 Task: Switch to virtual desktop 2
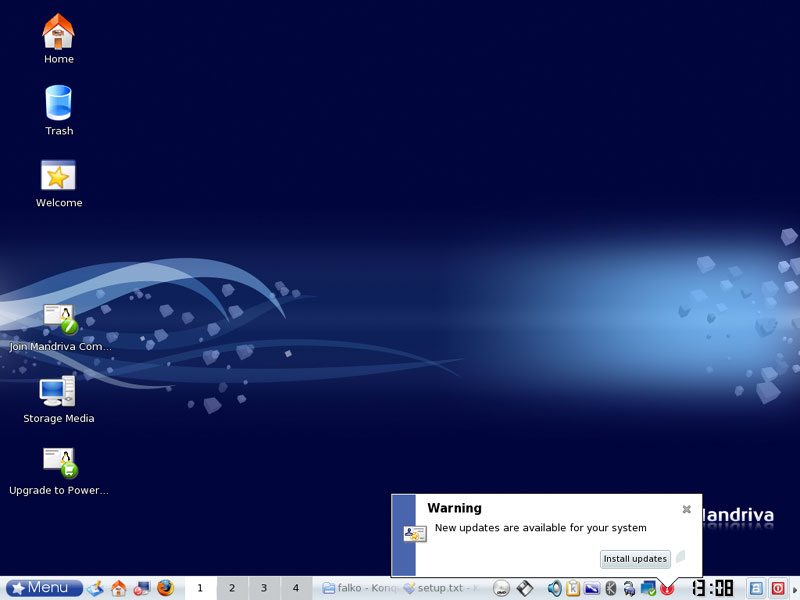point(232,588)
